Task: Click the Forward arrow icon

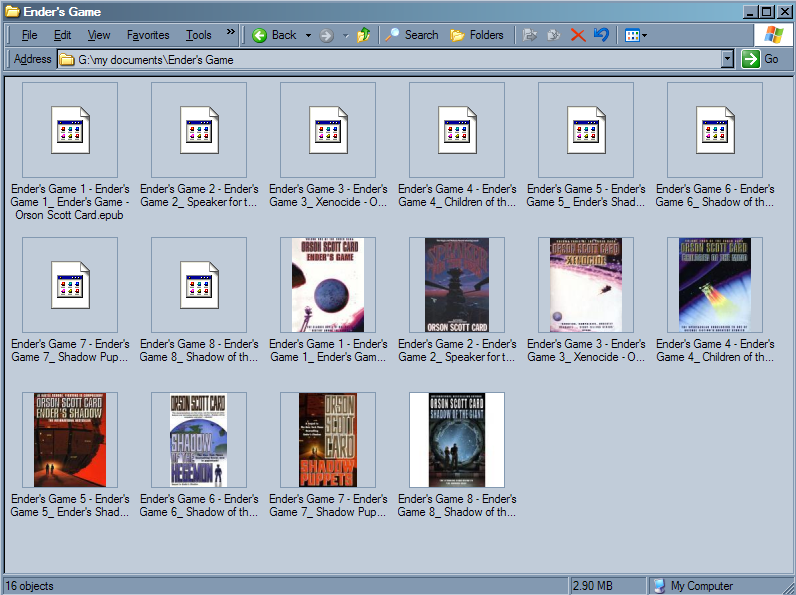Action: tap(326, 35)
